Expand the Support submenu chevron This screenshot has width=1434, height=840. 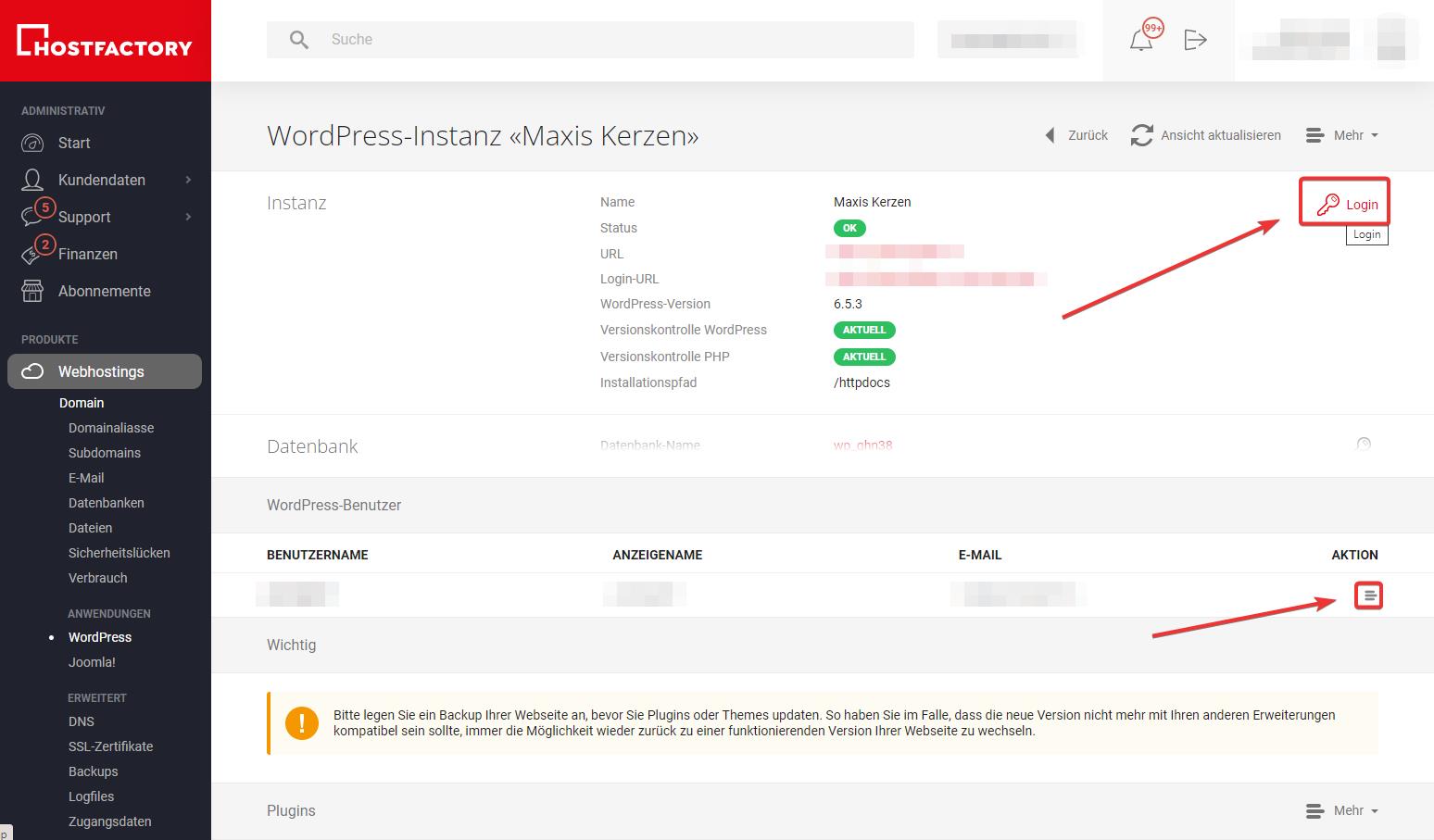189,217
